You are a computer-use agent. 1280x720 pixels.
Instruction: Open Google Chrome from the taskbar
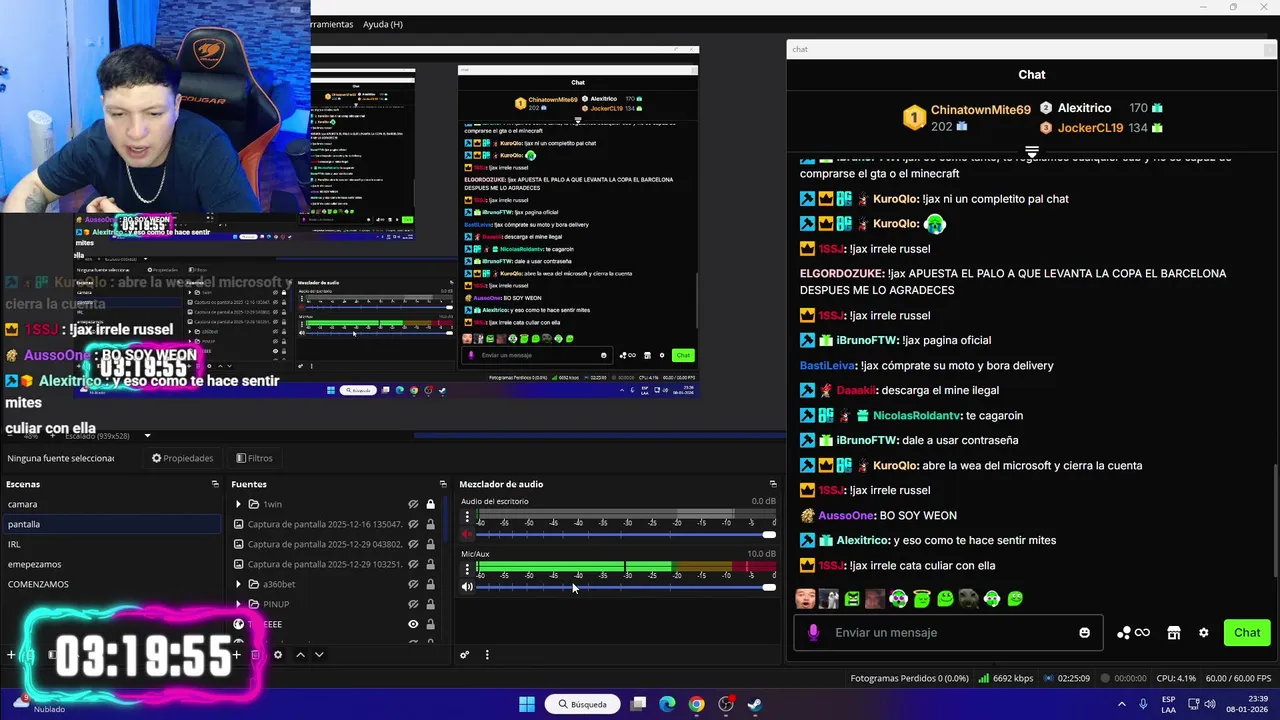[697, 704]
